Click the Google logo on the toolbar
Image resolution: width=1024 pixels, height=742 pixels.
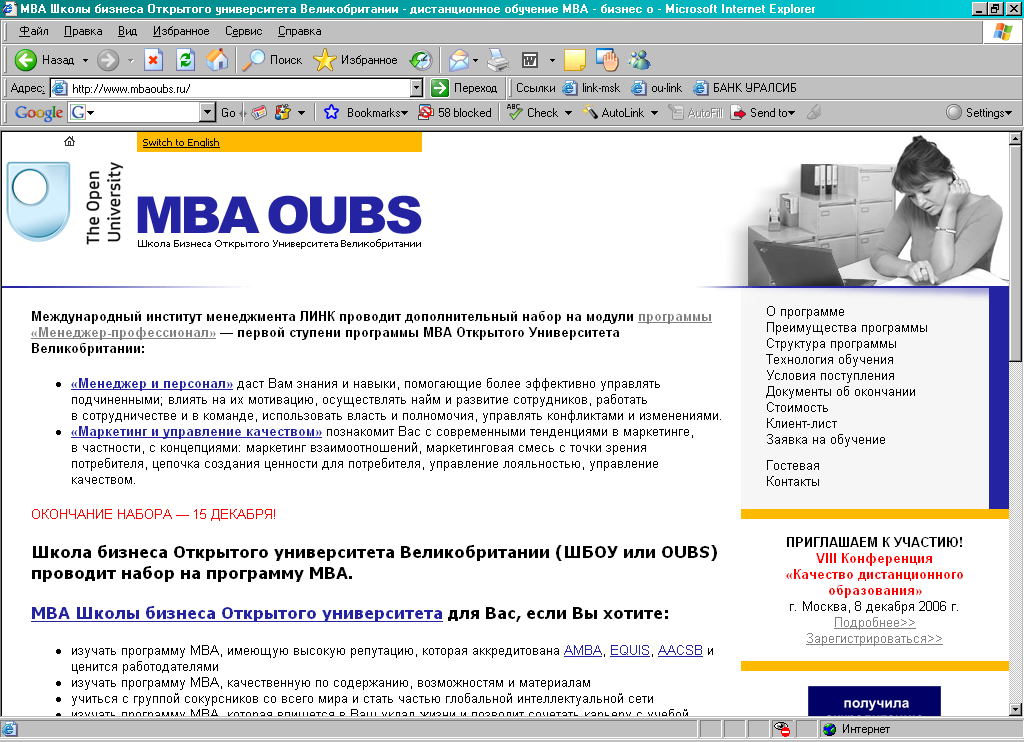(39, 112)
